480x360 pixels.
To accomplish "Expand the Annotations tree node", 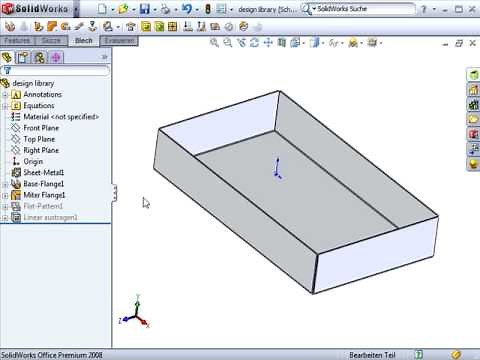I will (5, 95).
